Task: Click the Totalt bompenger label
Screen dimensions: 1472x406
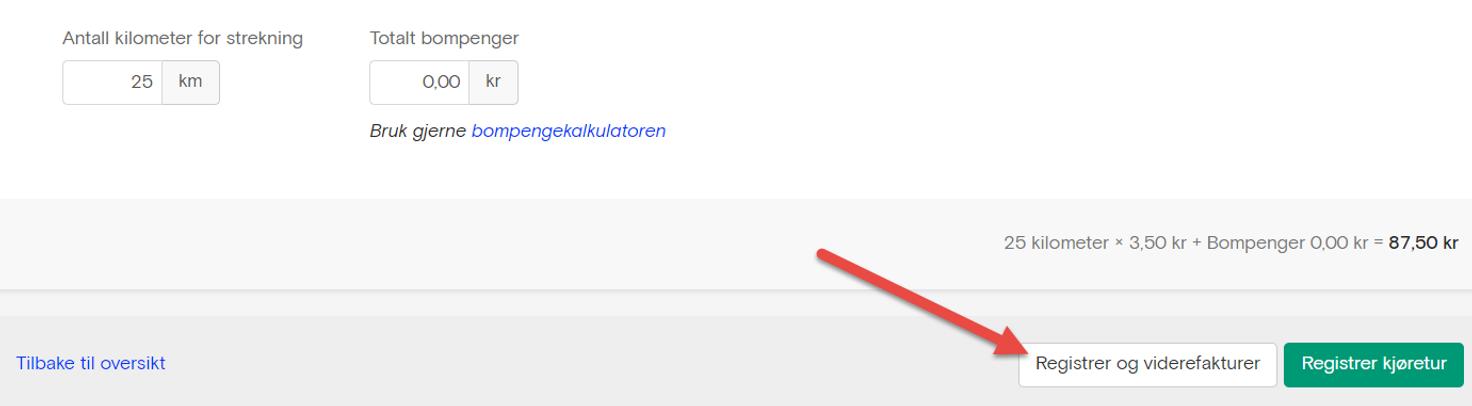Action: [x=444, y=38]
